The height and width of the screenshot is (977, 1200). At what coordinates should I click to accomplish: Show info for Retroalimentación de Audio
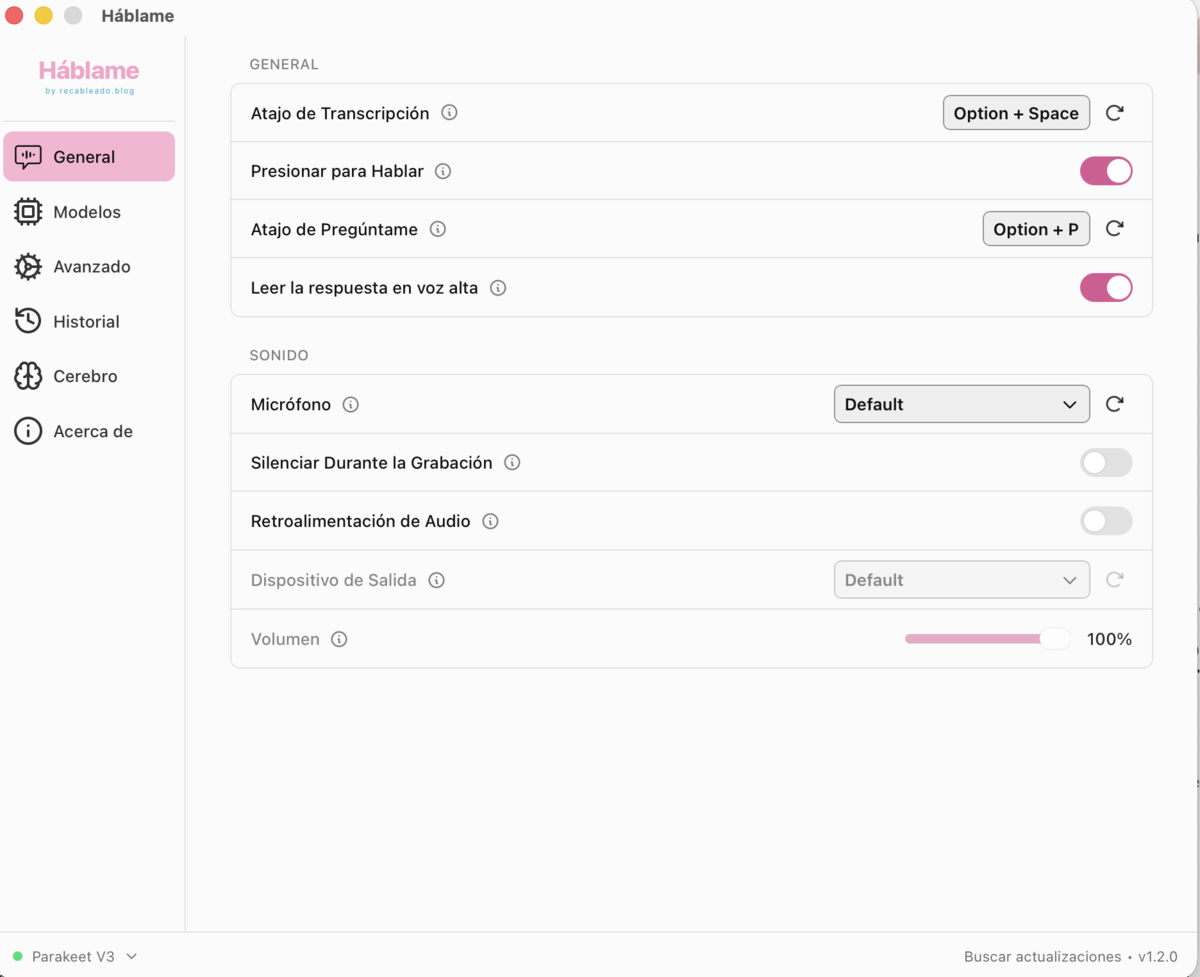click(490, 521)
